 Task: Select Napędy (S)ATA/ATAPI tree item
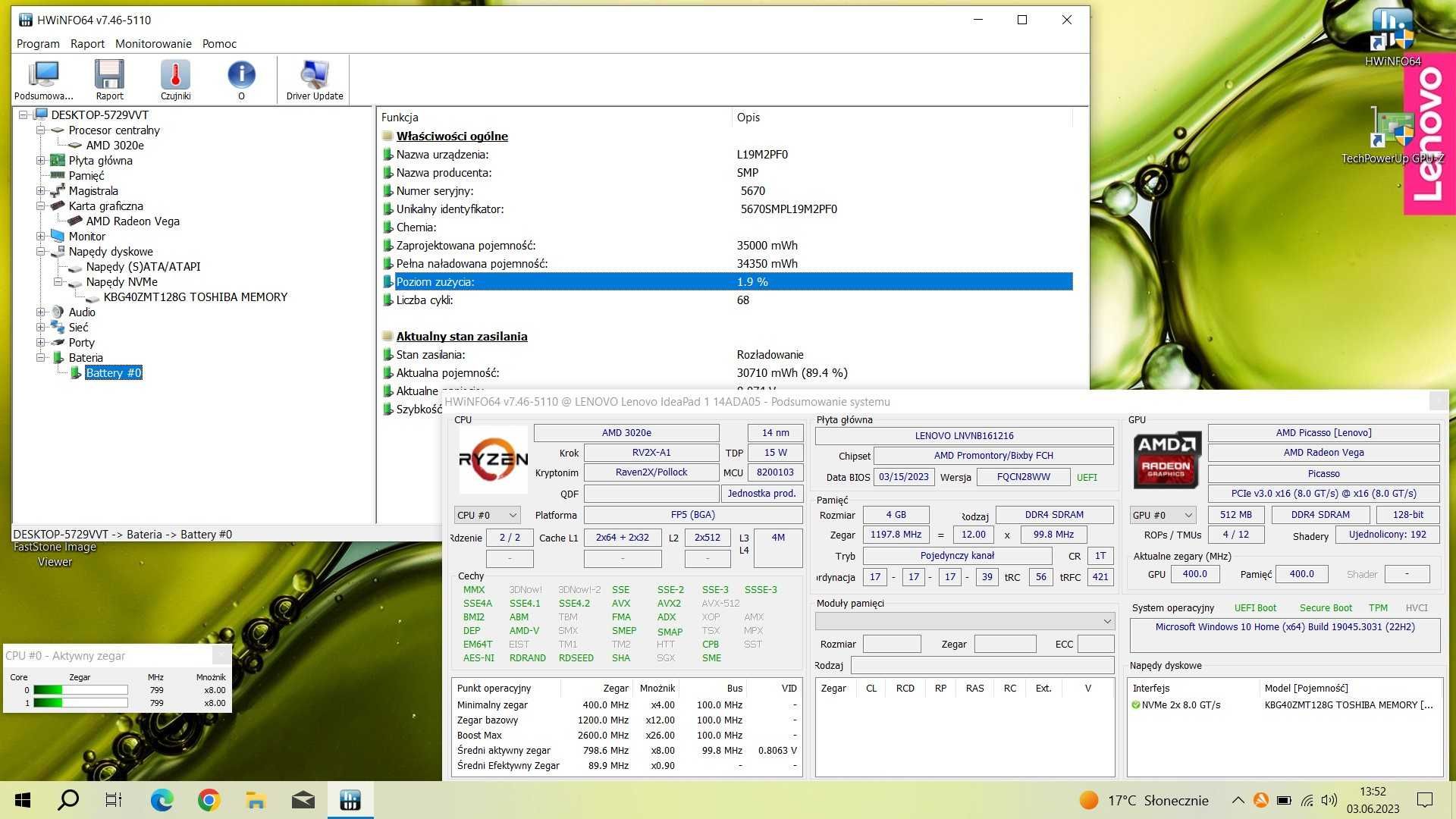pos(143,267)
